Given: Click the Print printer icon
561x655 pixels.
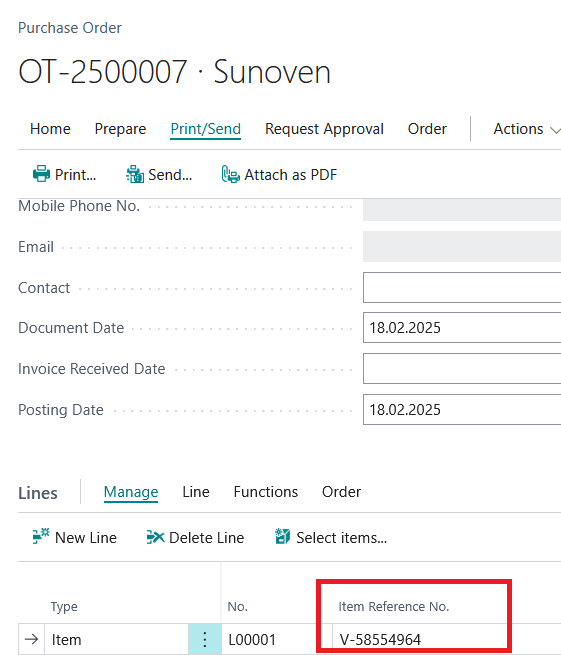Looking at the screenshot, I should (x=41, y=174).
